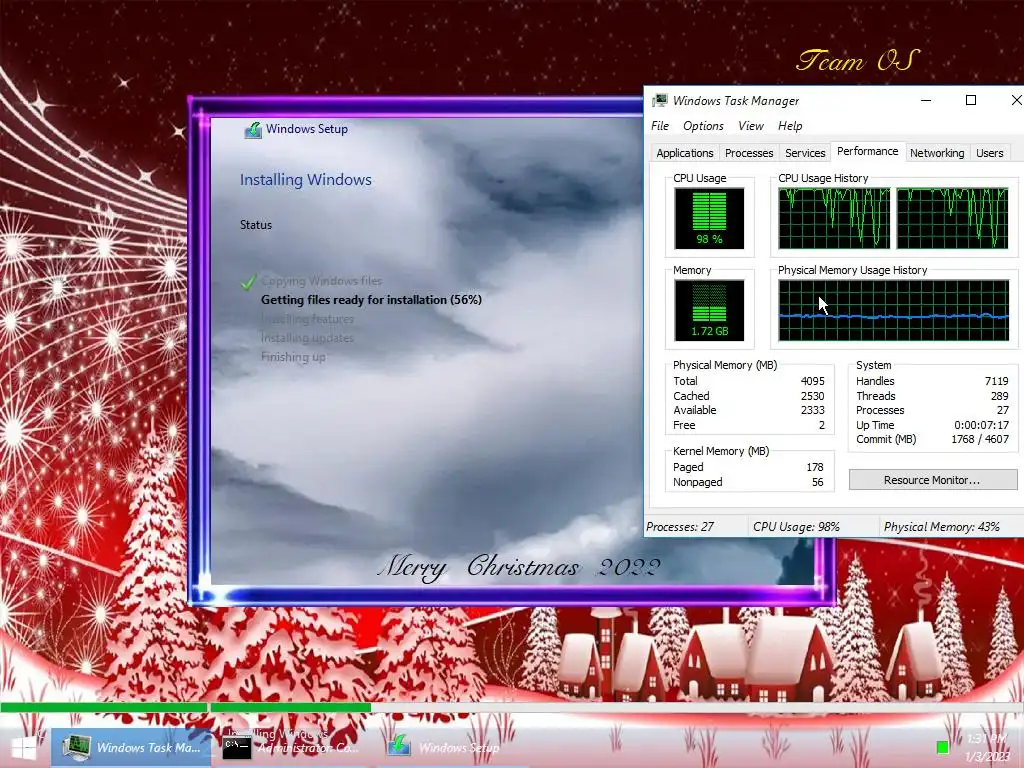Screen dimensions: 1024x768
Task: Minimize the Task Manager window
Action: 926,100
